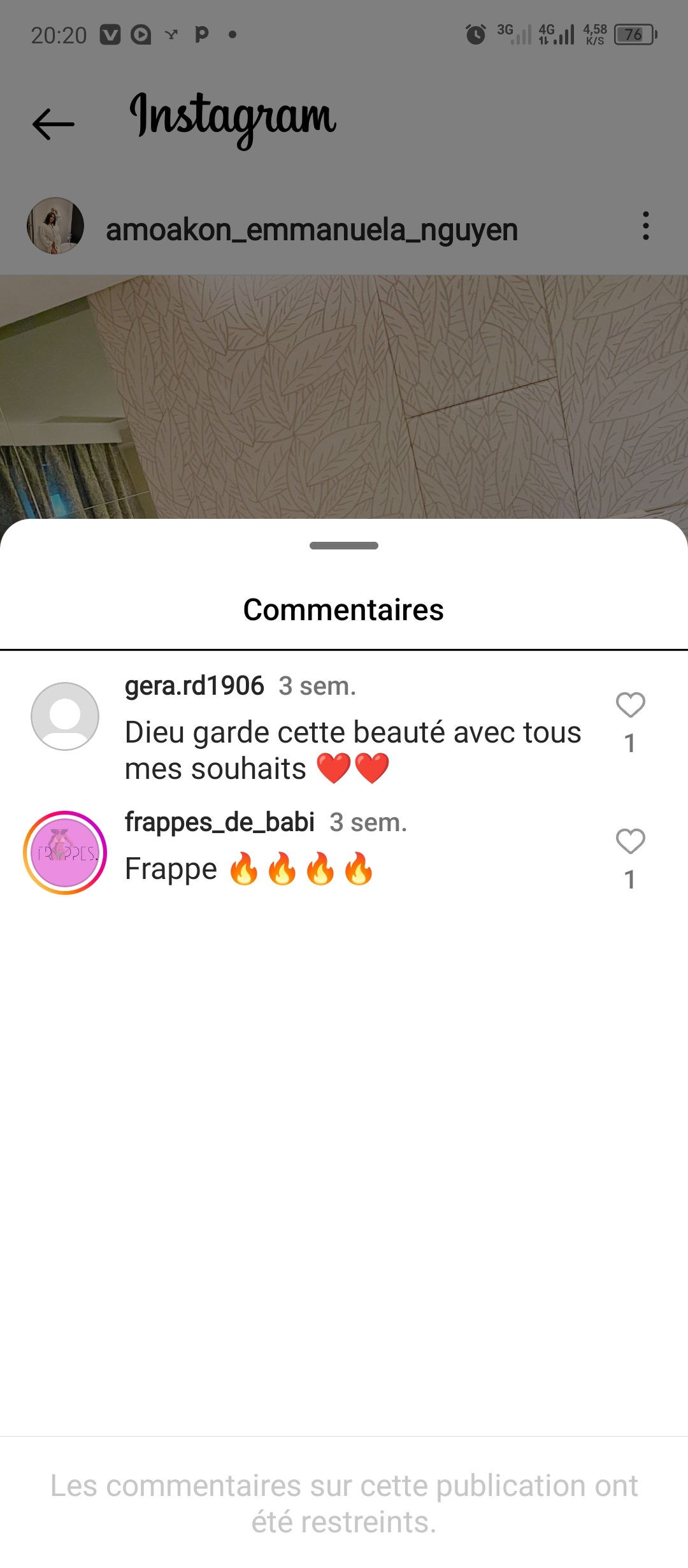Tap the 4G signal strength icon
688x1568 pixels.
click(556, 34)
